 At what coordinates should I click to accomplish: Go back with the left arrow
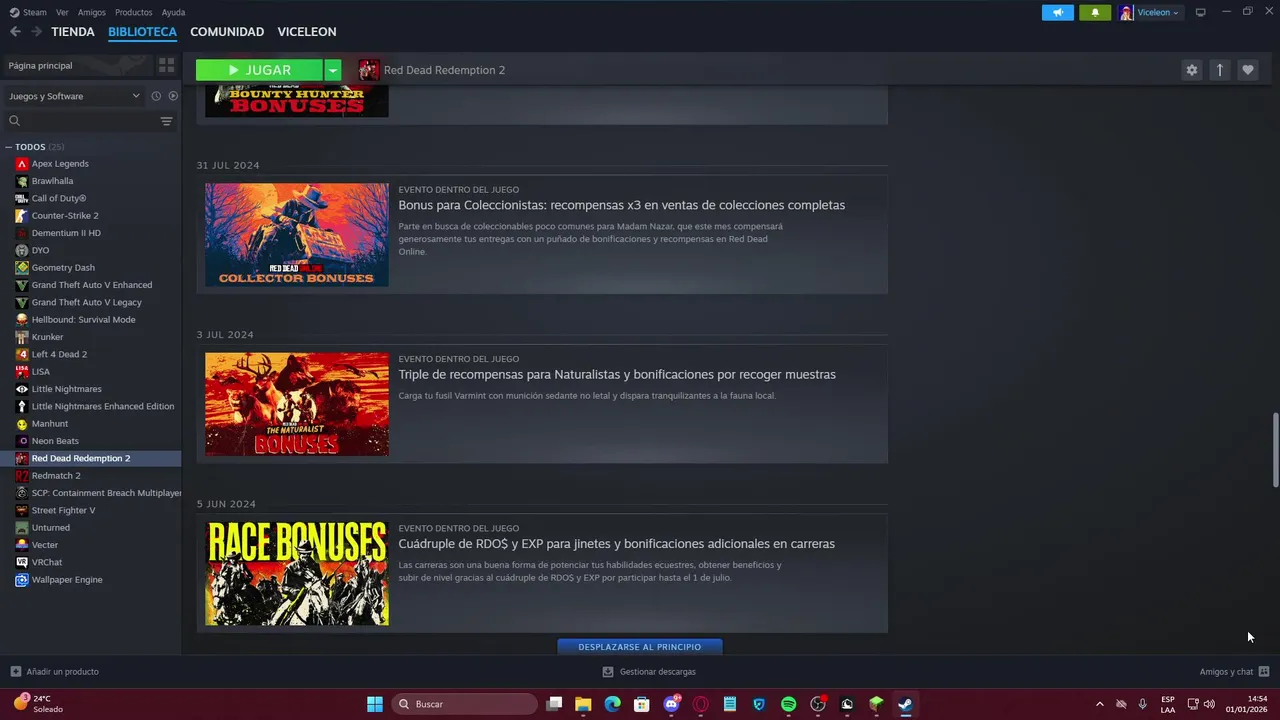15,32
